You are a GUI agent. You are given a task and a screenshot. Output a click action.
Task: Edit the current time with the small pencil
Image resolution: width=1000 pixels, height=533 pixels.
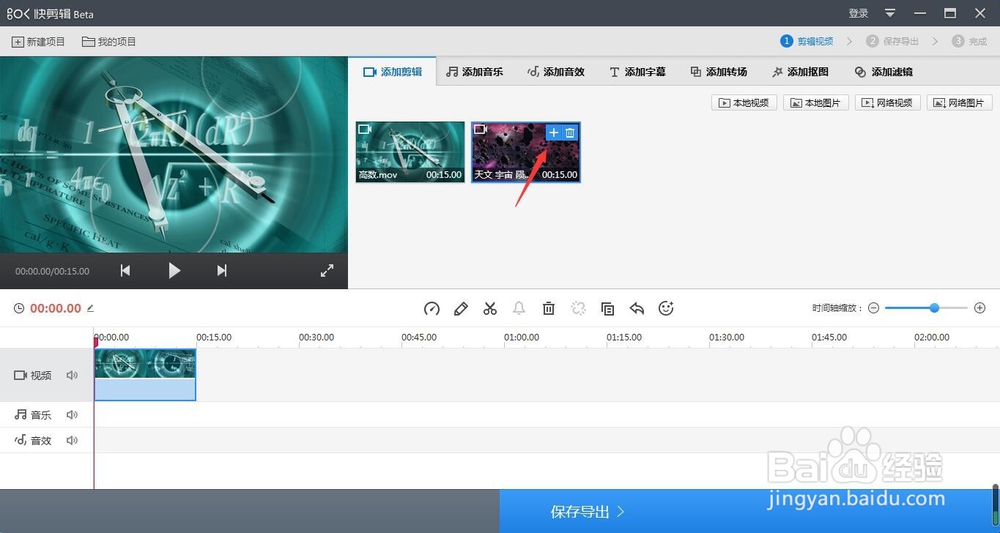point(91,308)
